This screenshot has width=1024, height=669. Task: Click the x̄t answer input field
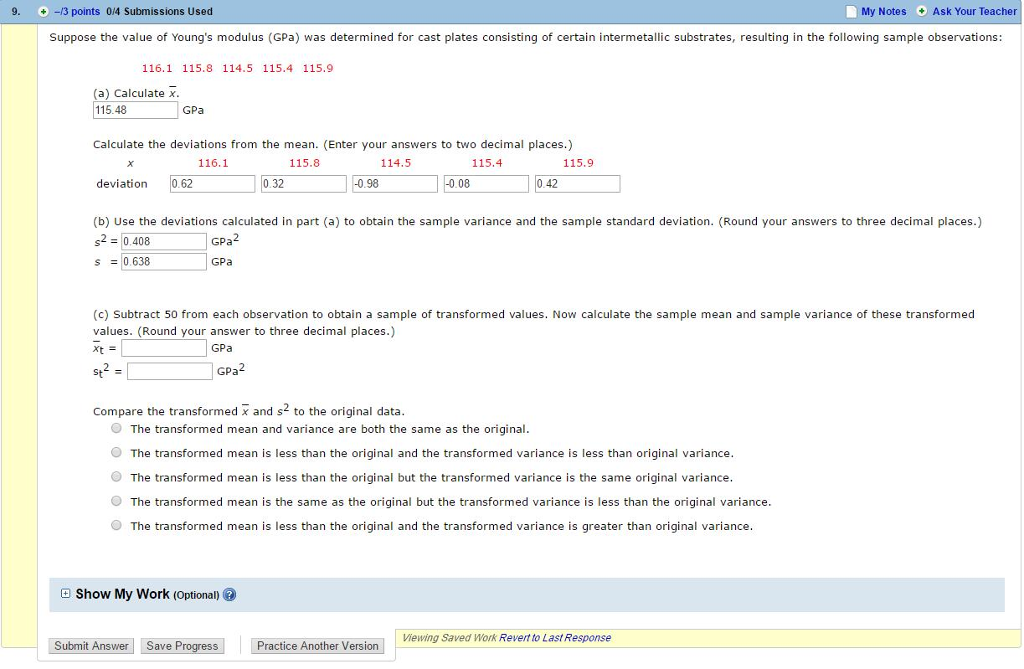[x=163, y=347]
